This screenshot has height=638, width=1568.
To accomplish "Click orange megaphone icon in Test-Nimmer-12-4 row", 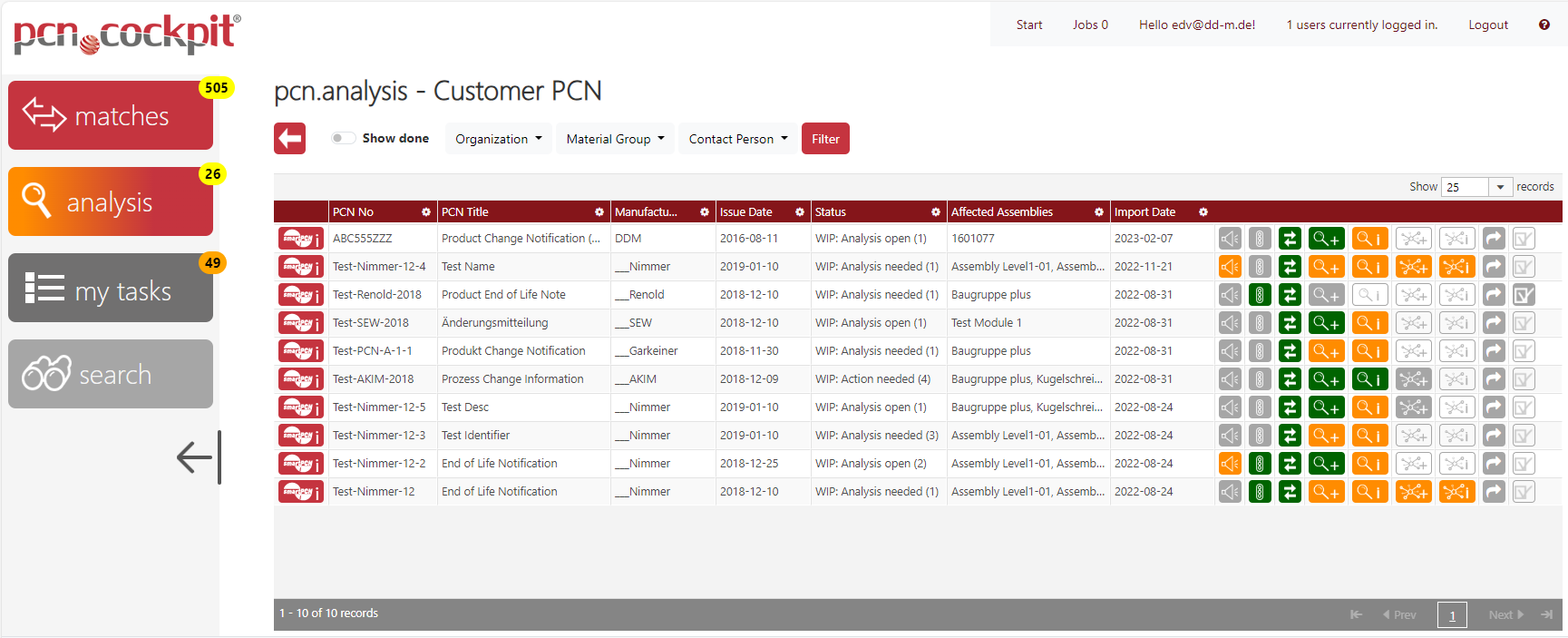I will click(x=1230, y=267).
